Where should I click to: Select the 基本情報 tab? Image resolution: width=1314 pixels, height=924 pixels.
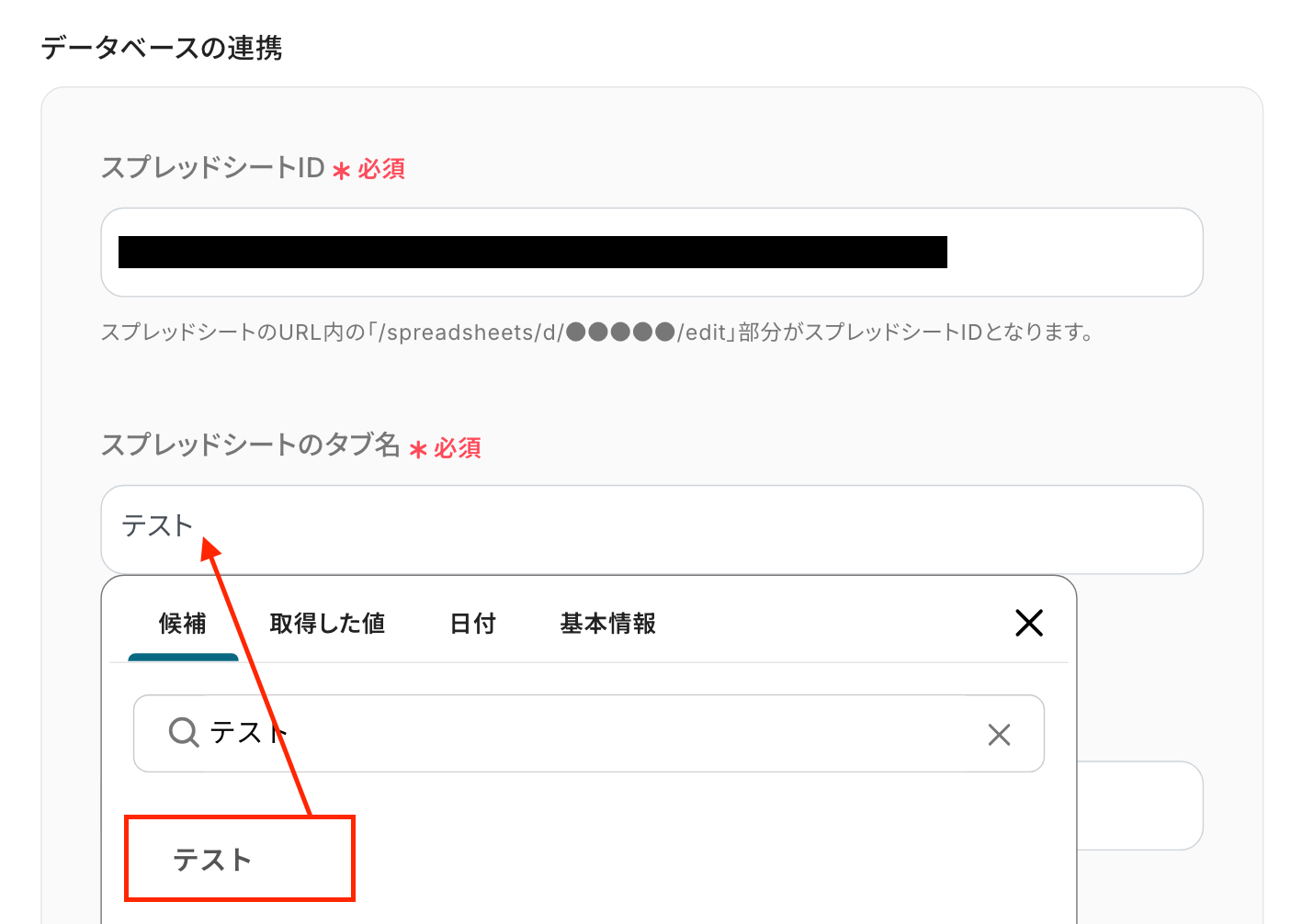607,624
